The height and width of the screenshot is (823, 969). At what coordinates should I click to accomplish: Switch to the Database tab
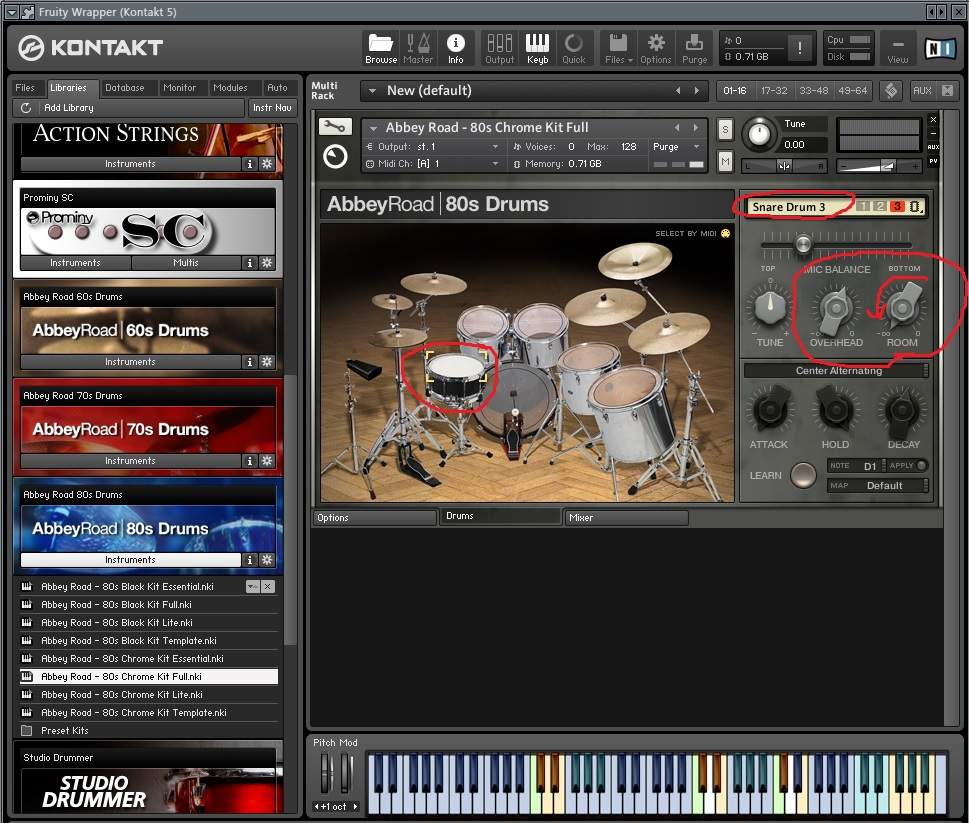(124, 88)
